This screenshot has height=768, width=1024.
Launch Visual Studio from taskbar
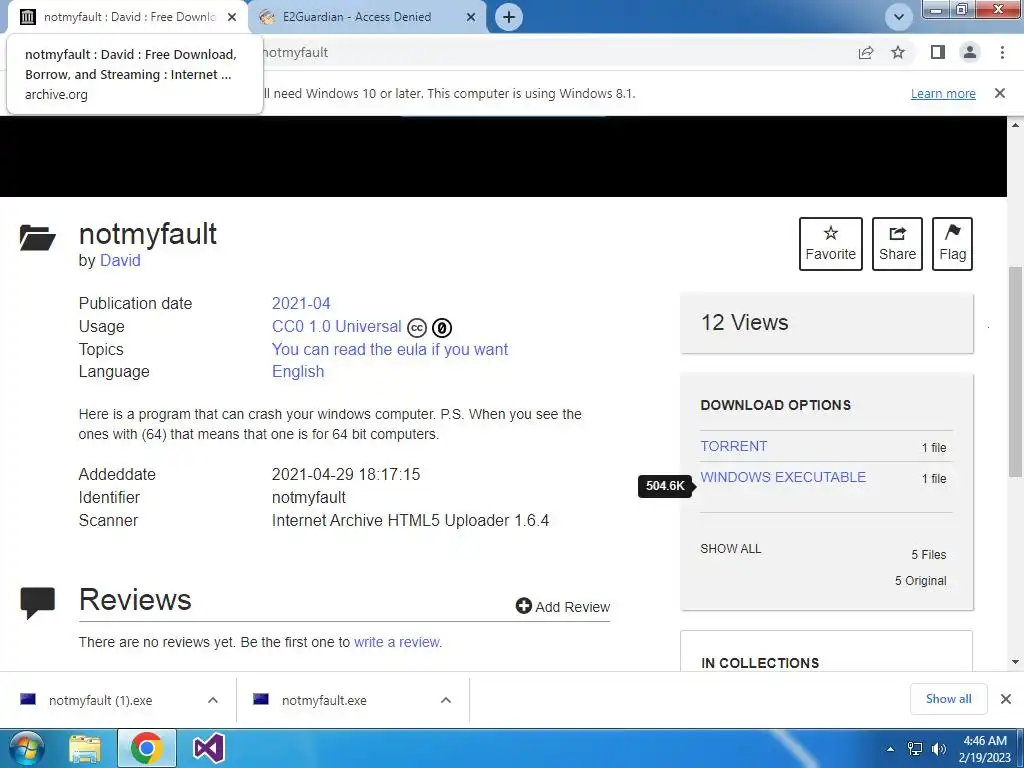pyautogui.click(x=209, y=749)
